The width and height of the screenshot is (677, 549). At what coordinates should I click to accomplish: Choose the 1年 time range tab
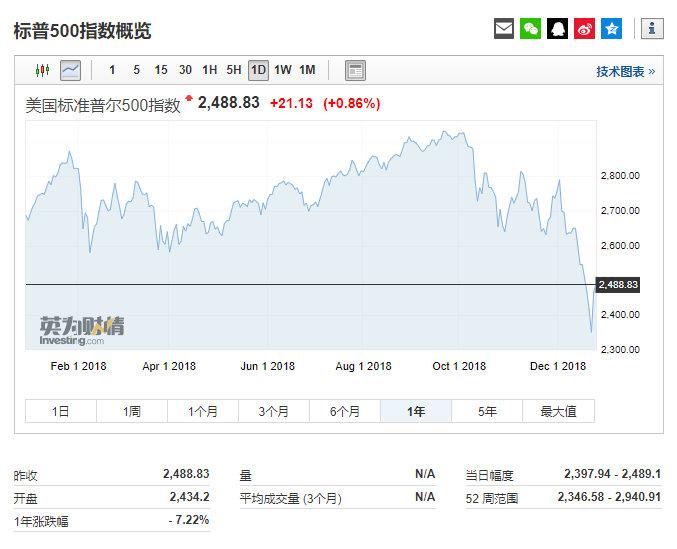pyautogui.click(x=416, y=411)
